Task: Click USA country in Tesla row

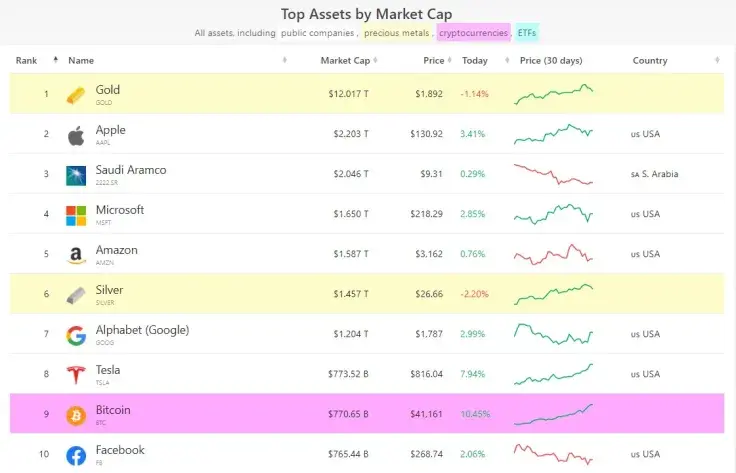Action: (645, 374)
